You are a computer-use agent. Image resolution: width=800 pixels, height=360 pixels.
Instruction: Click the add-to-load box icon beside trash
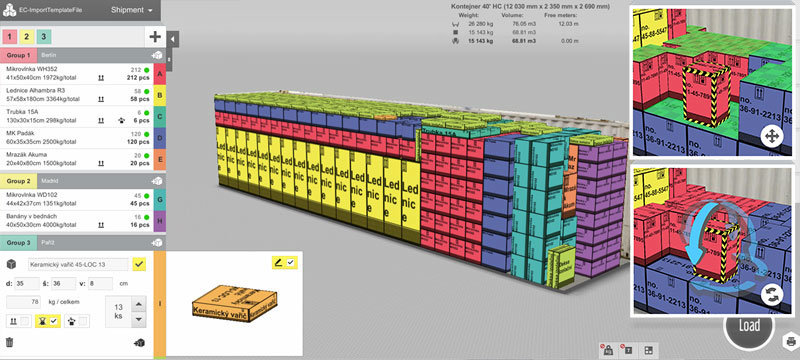(x=139, y=343)
